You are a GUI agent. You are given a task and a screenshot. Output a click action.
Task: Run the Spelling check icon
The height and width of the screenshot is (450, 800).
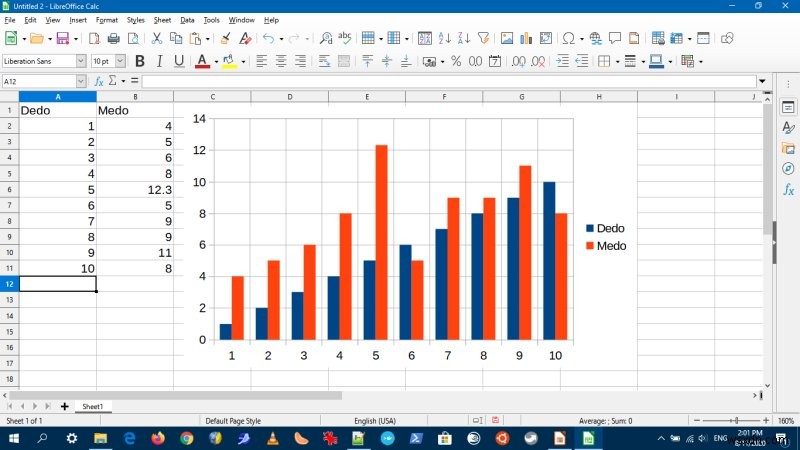(345, 38)
